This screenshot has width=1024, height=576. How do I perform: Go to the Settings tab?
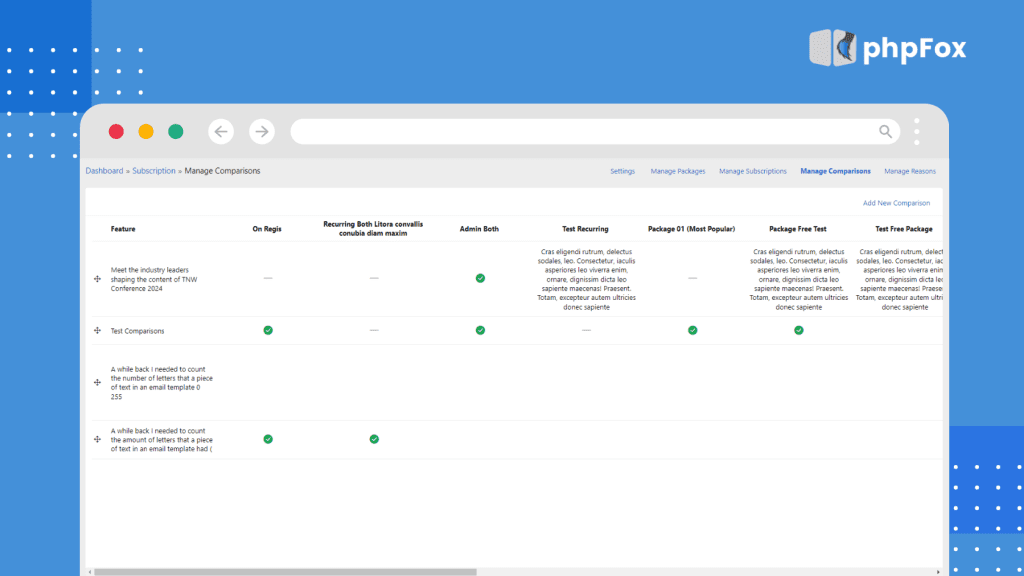[x=622, y=171]
